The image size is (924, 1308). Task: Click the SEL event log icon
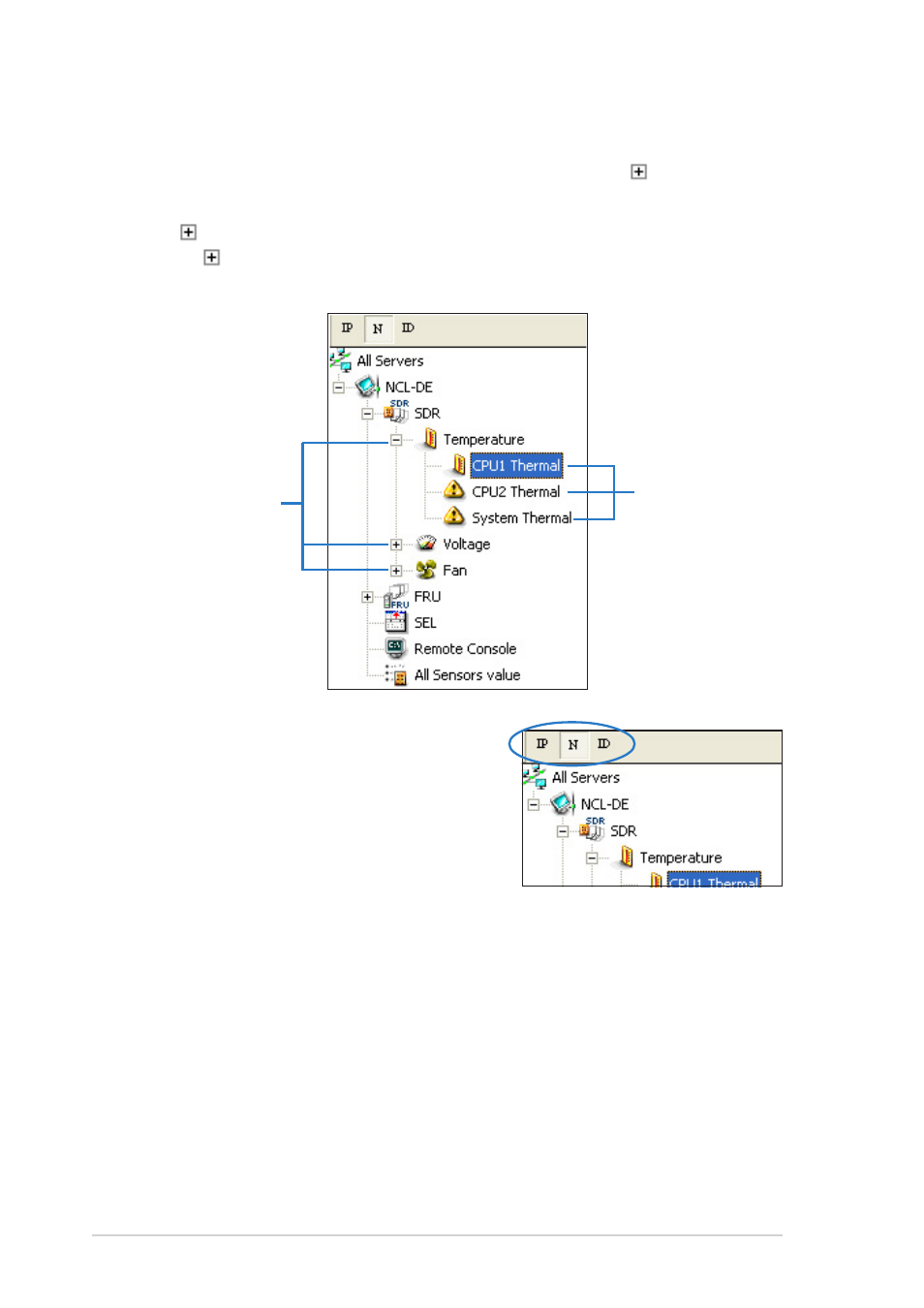coord(396,621)
